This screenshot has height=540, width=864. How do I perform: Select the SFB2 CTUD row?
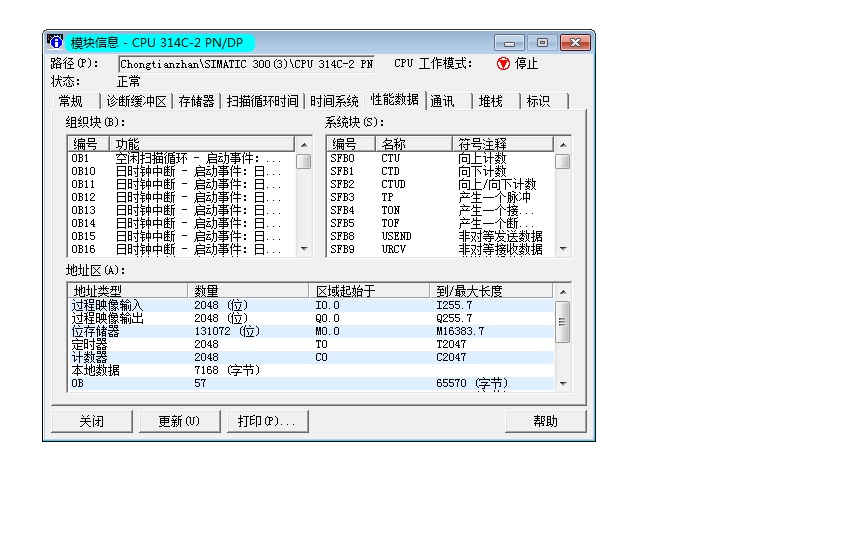click(x=440, y=184)
